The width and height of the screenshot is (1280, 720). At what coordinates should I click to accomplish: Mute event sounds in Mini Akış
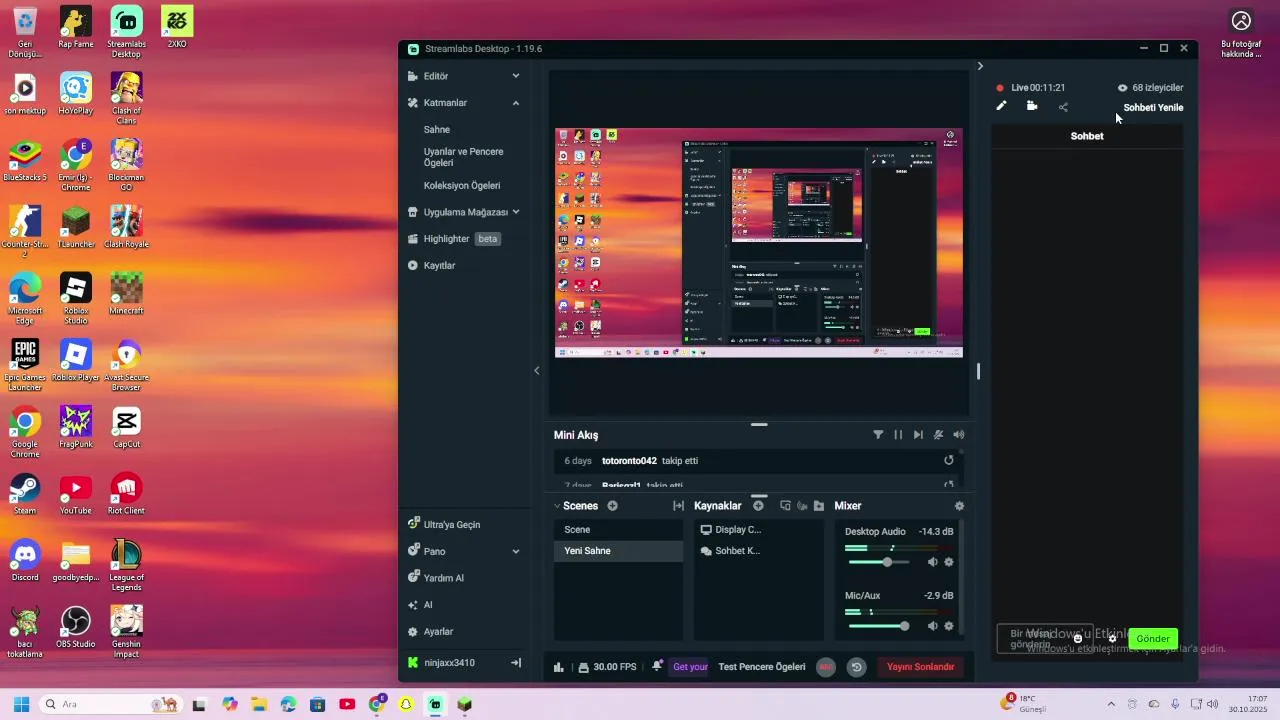click(959, 435)
